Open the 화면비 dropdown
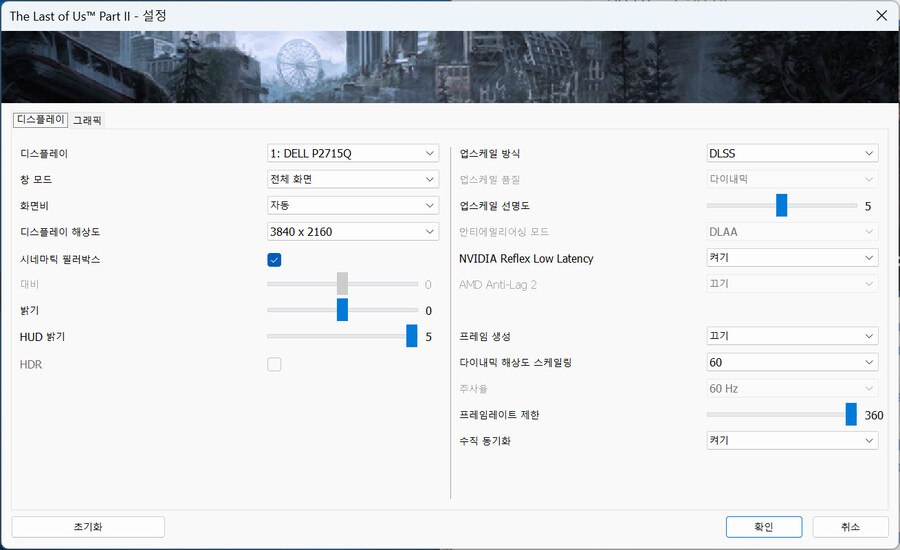 353,205
